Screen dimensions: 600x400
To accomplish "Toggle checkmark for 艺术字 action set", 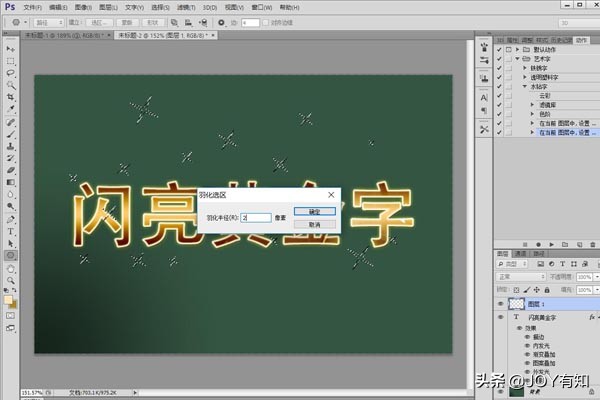I will [x=499, y=59].
